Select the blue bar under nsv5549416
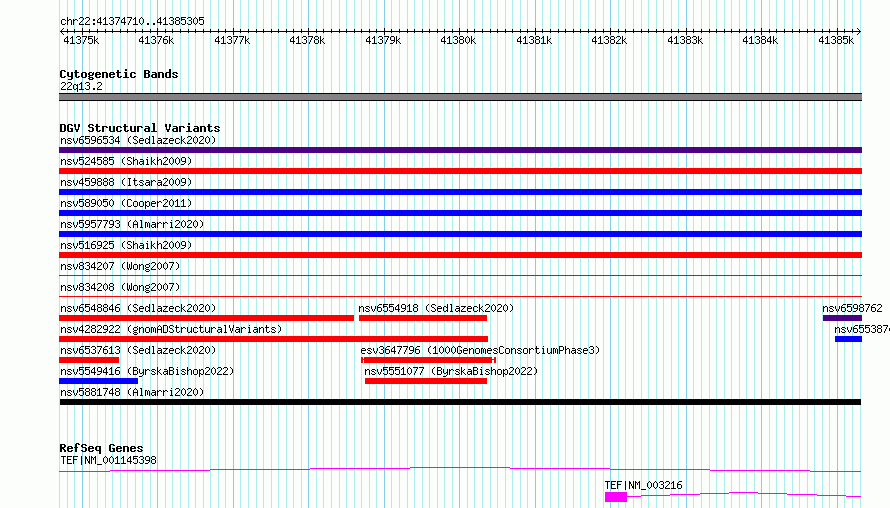This screenshot has width=890, height=508. click(x=98, y=381)
